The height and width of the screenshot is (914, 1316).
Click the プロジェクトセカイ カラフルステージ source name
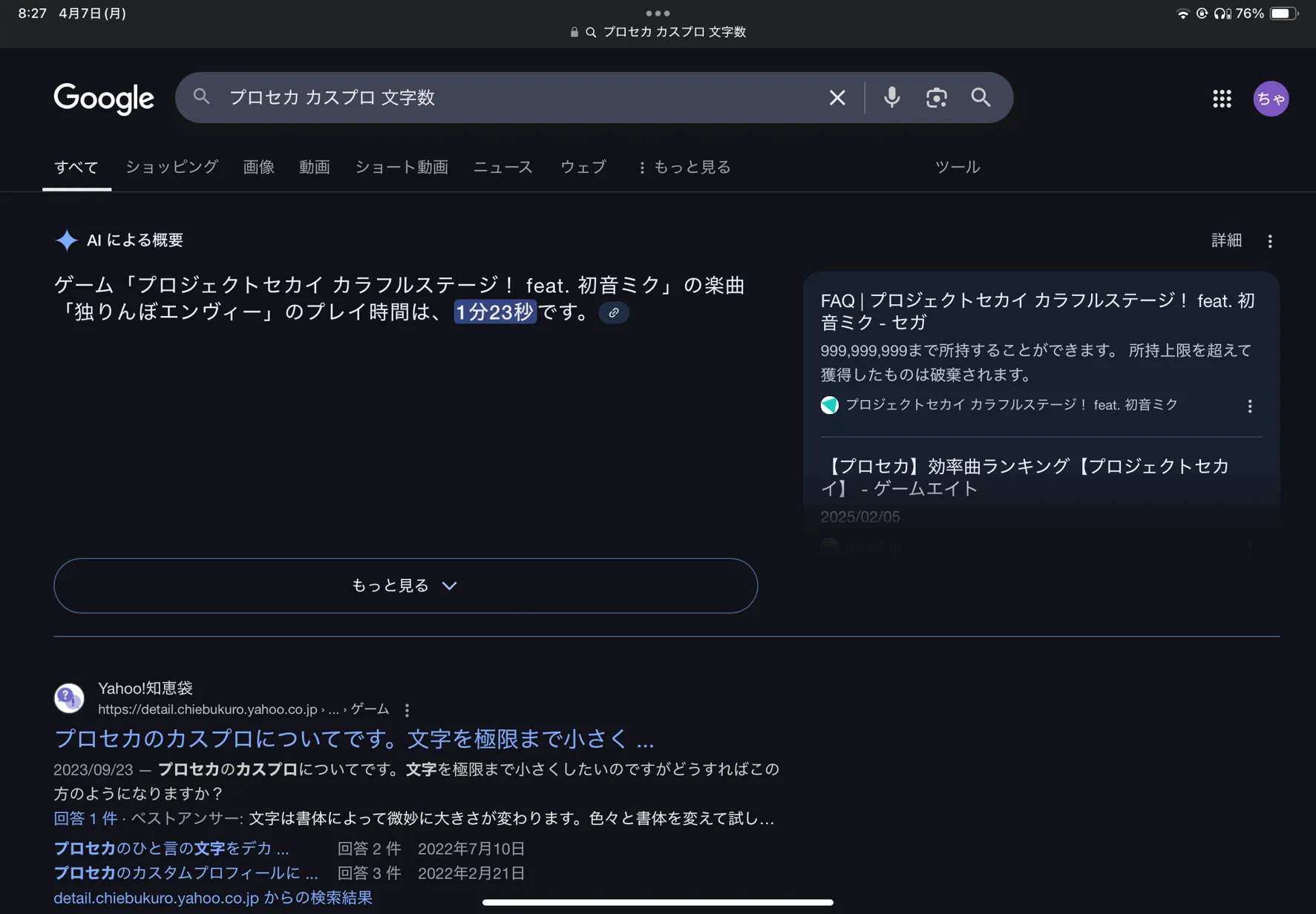[1012, 405]
